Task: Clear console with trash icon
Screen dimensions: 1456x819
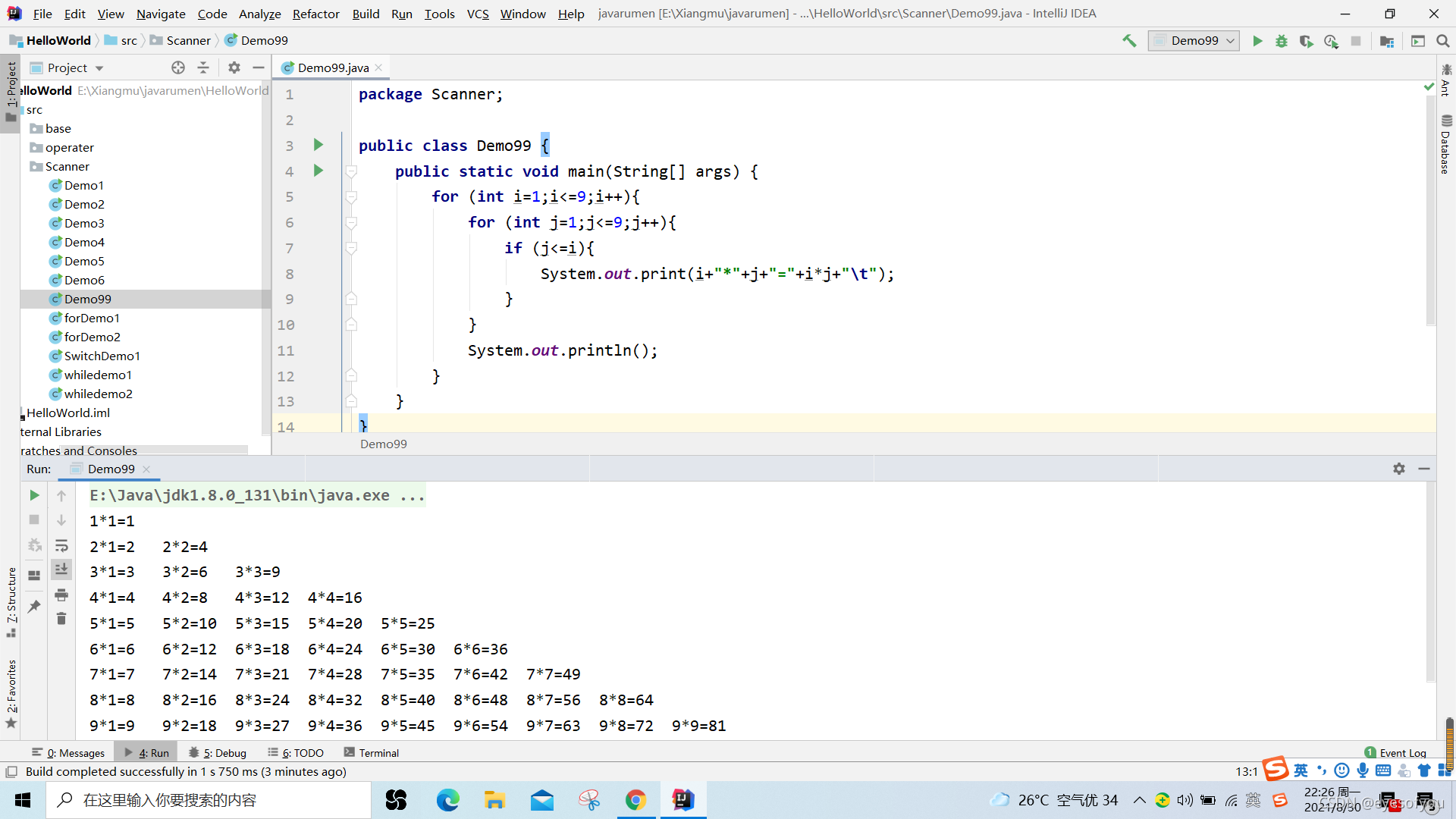Action: pos(61,619)
